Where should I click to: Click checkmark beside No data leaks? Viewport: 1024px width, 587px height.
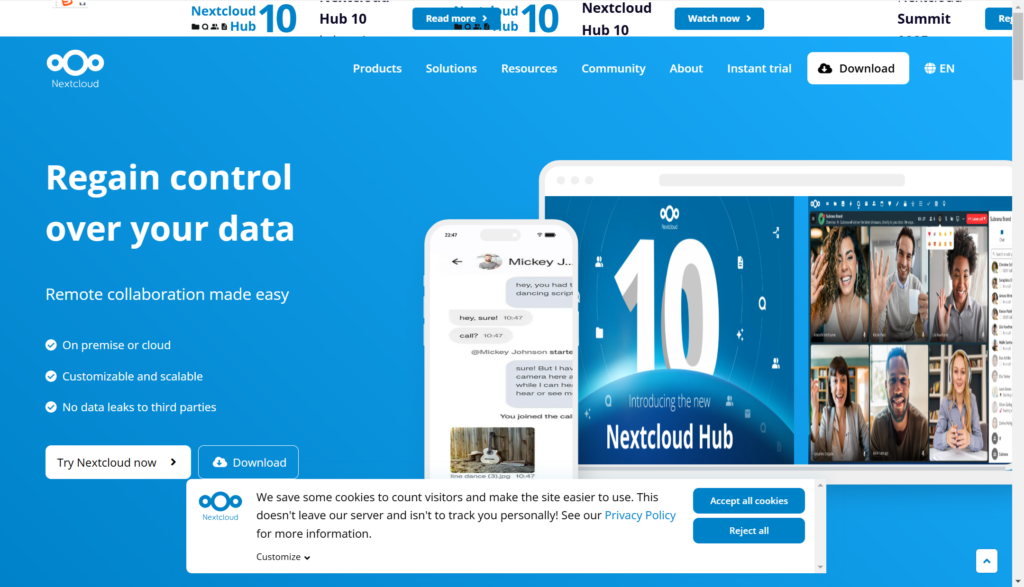tap(51, 407)
